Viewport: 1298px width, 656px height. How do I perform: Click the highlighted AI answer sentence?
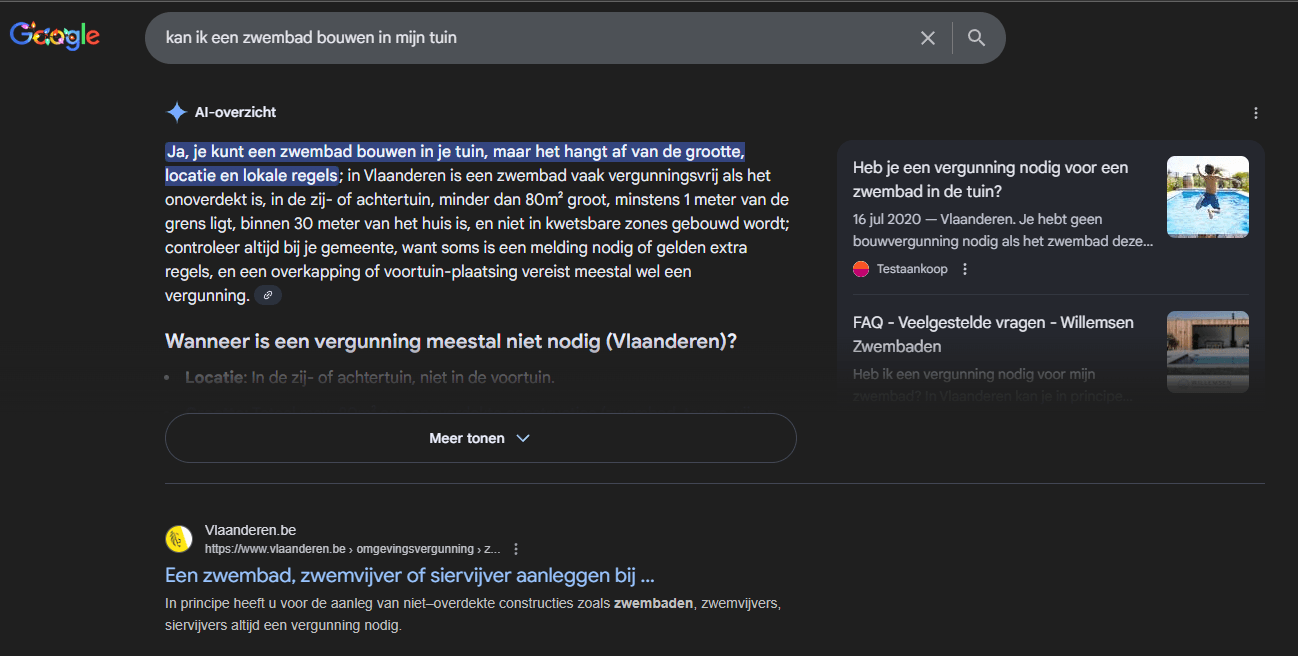(x=455, y=152)
